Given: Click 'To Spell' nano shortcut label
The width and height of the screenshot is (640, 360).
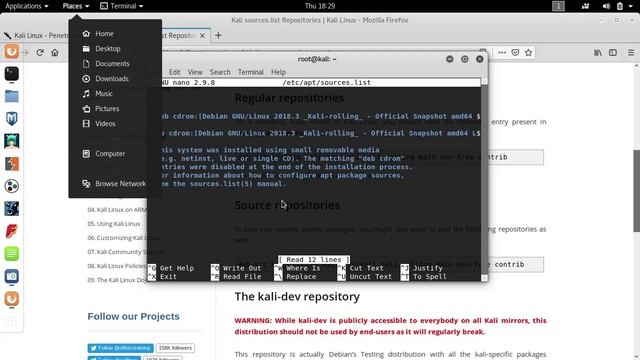Looking at the screenshot, I should (429, 277).
